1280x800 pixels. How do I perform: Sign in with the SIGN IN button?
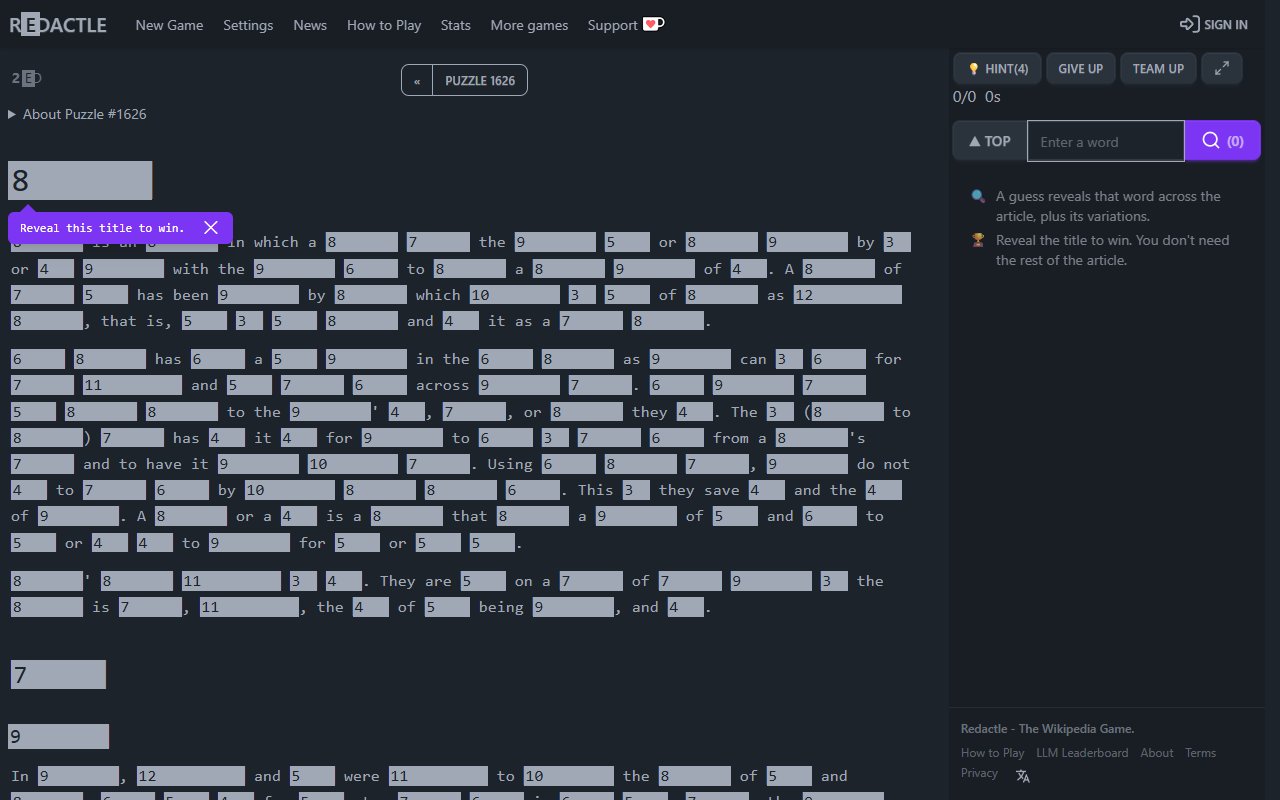[x=1214, y=25]
